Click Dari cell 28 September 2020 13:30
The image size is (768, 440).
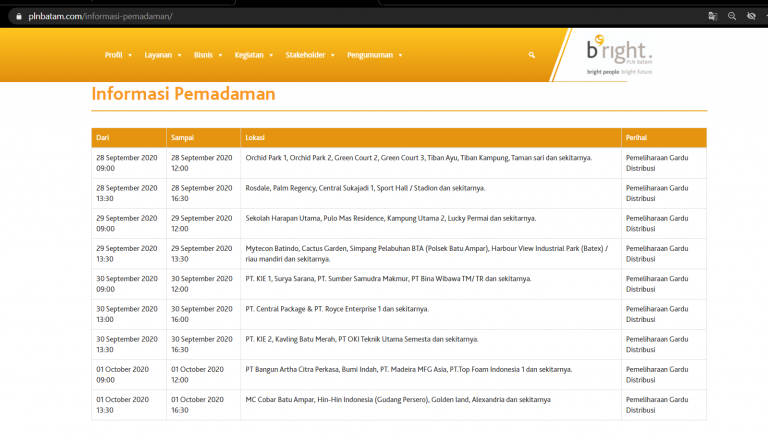(127, 194)
